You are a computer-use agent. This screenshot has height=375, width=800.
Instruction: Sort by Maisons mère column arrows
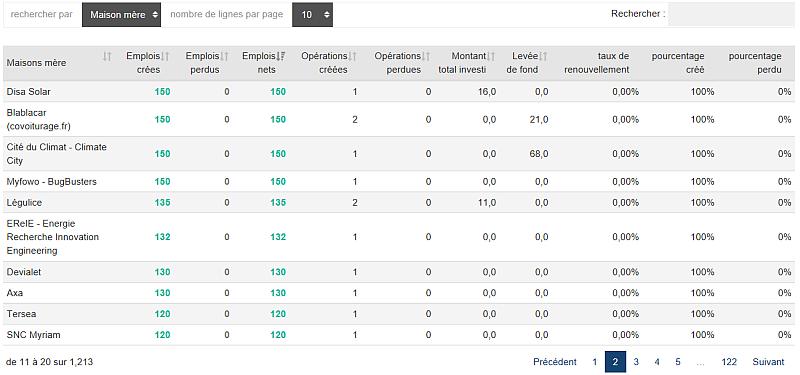(107, 56)
